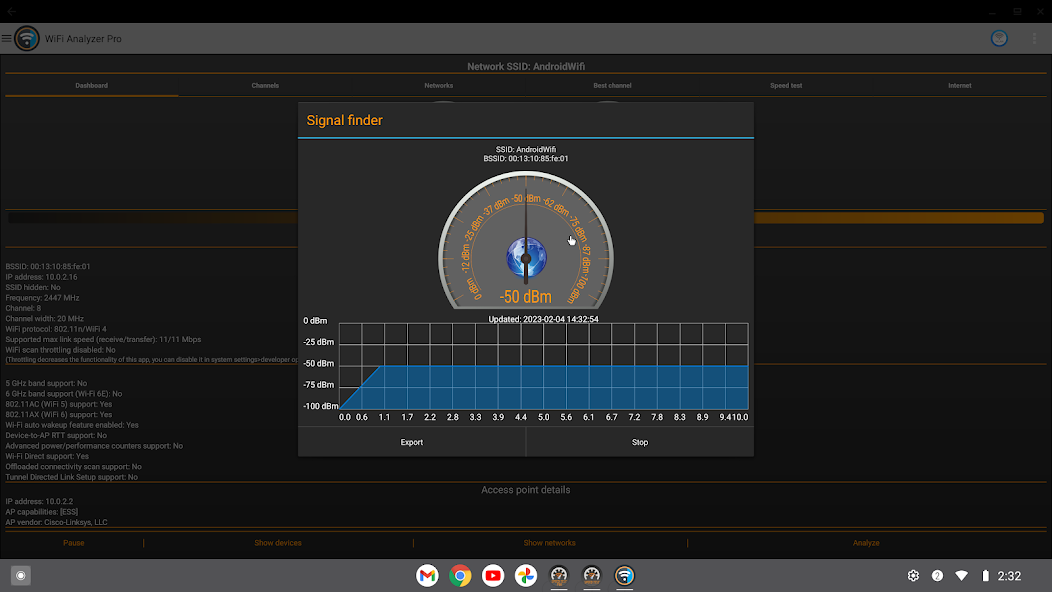This screenshot has width=1052, height=592.
Task: Select the Networks tab
Action: 439,86
